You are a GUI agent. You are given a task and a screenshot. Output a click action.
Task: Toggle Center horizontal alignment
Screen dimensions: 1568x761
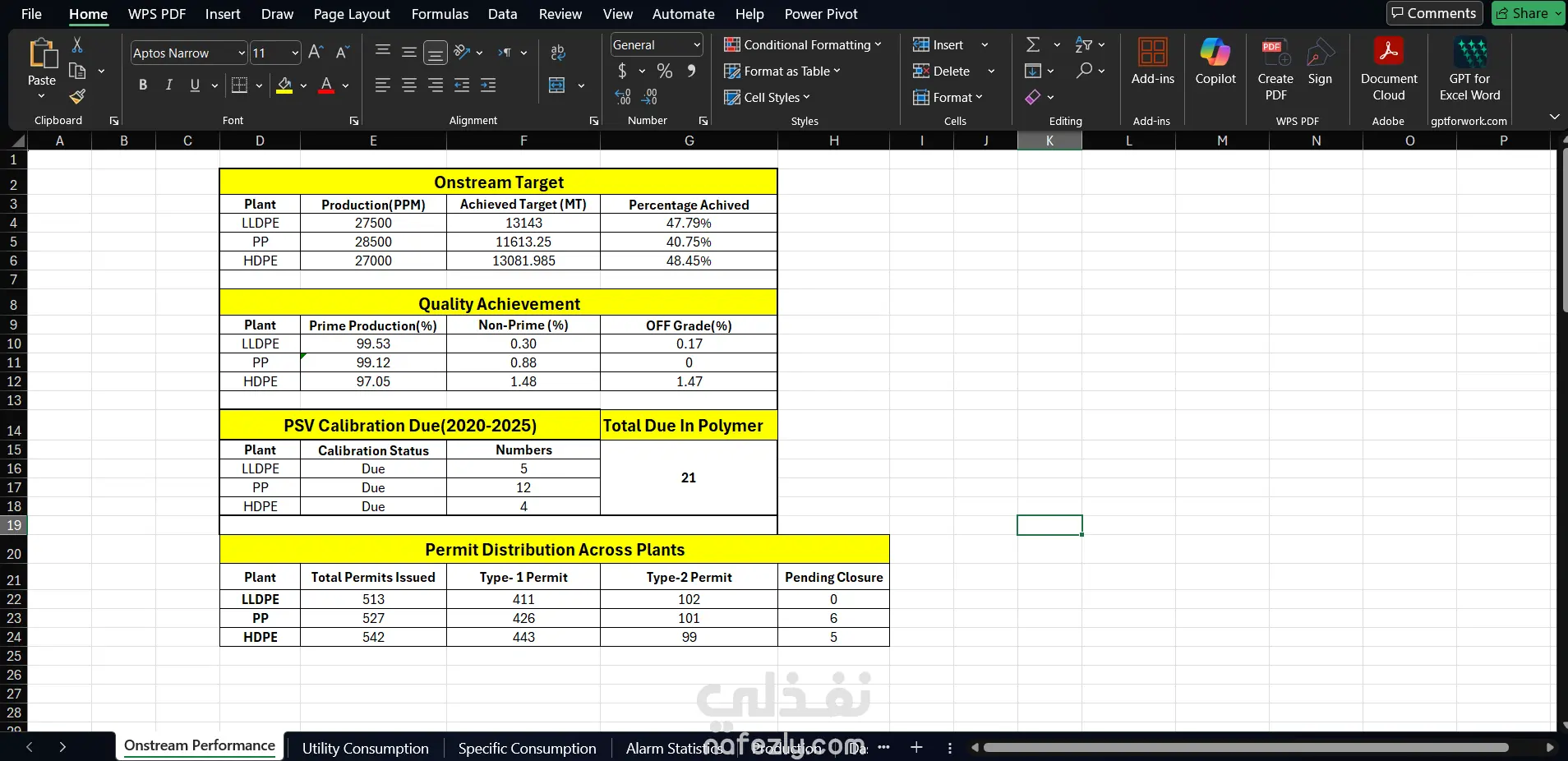pyautogui.click(x=409, y=85)
